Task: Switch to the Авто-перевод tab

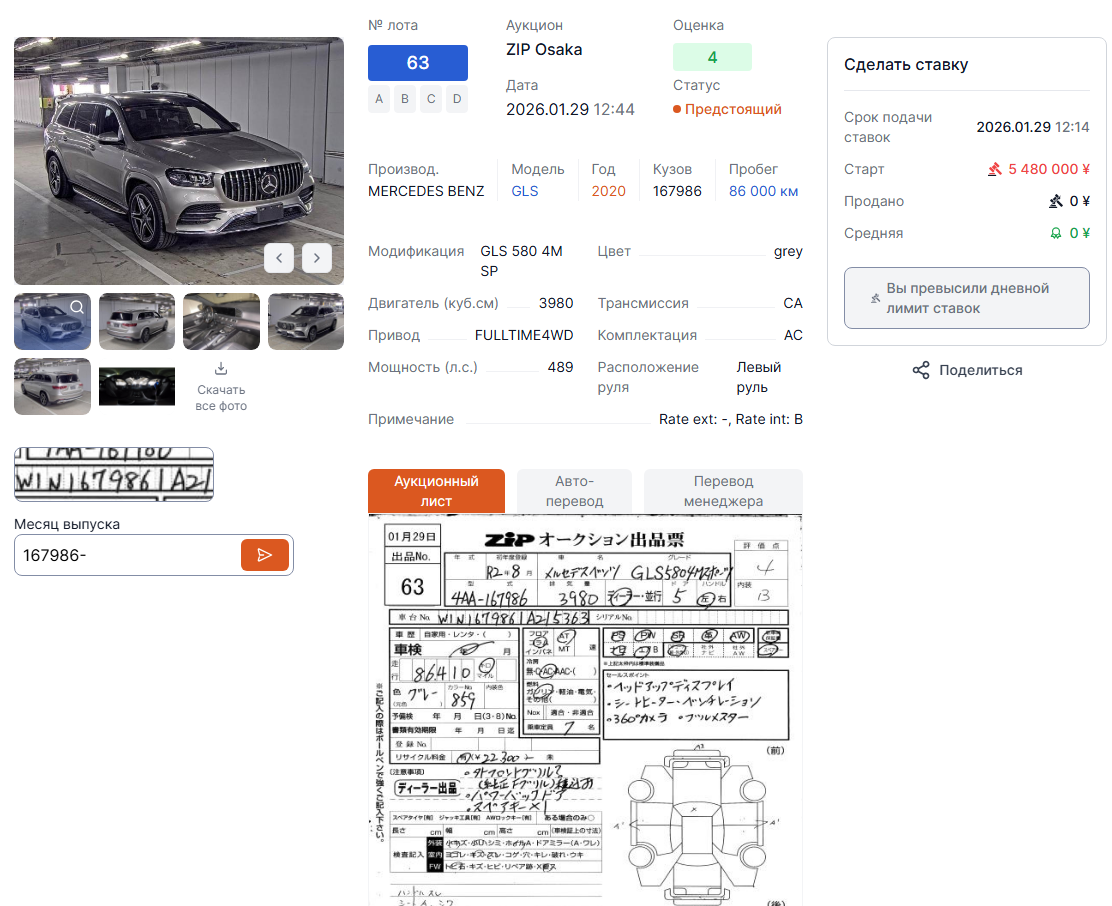Action: (x=574, y=491)
